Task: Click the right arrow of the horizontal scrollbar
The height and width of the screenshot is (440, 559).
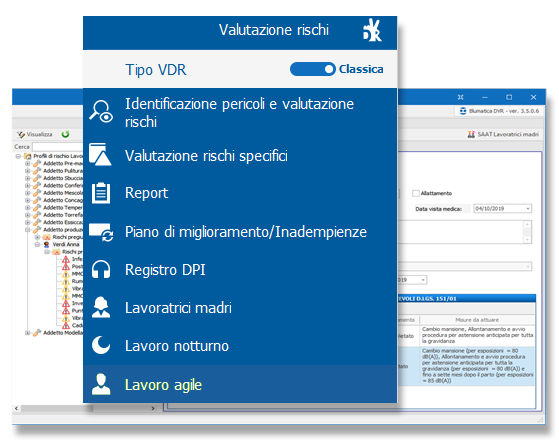Action: (153, 408)
